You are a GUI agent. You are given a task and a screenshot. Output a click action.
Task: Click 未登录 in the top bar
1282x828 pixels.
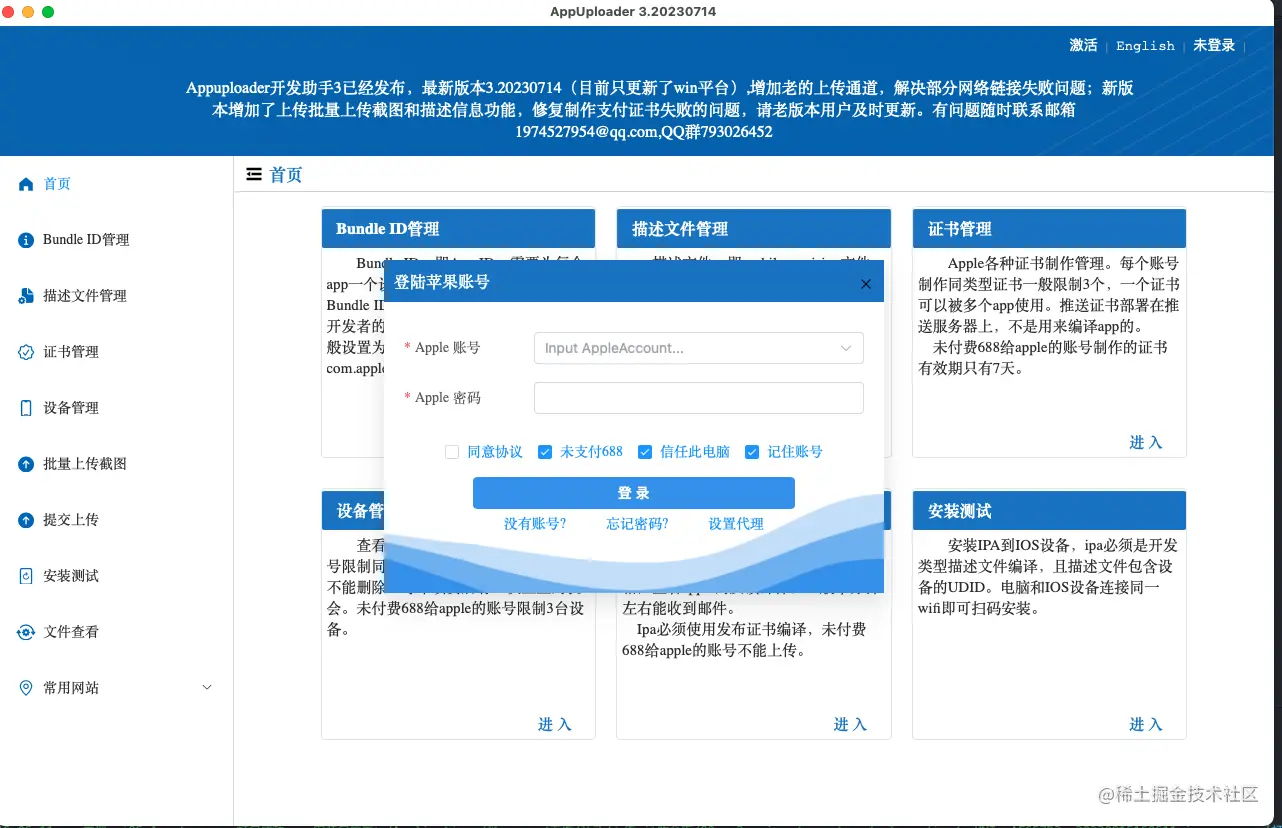tap(1214, 46)
